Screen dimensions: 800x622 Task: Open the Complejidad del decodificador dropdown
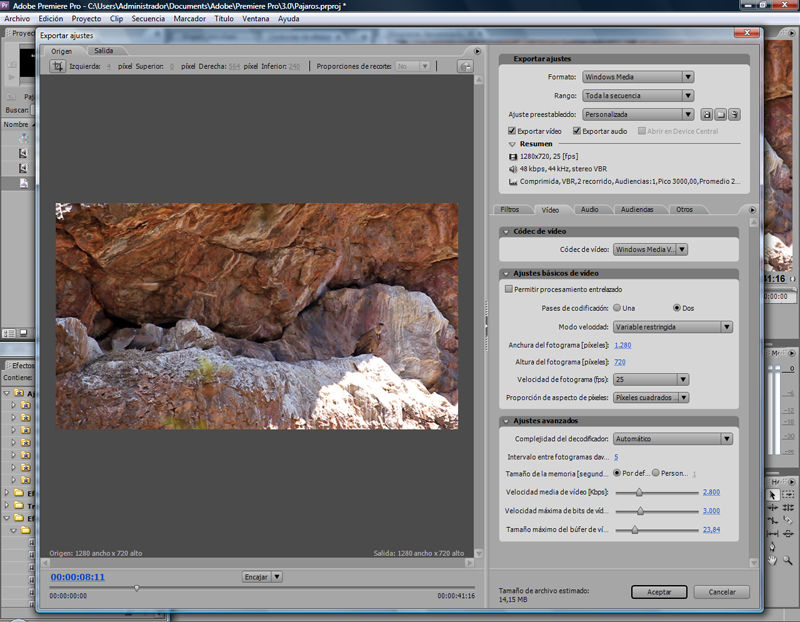673,439
